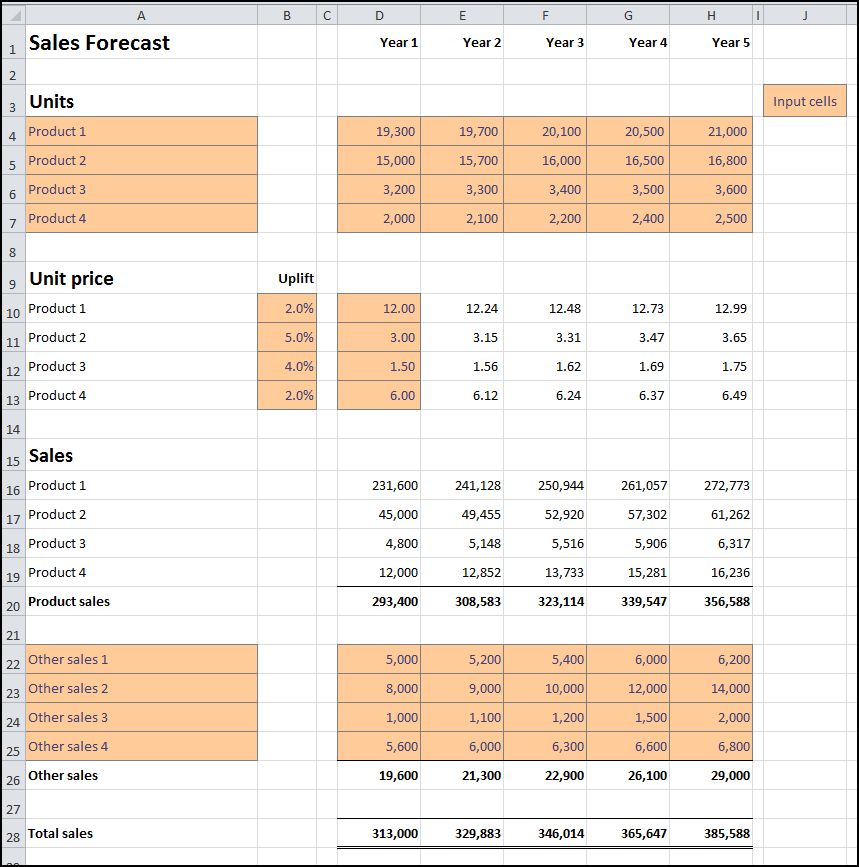Select column D header
This screenshot has width=859, height=867.
tap(379, 16)
